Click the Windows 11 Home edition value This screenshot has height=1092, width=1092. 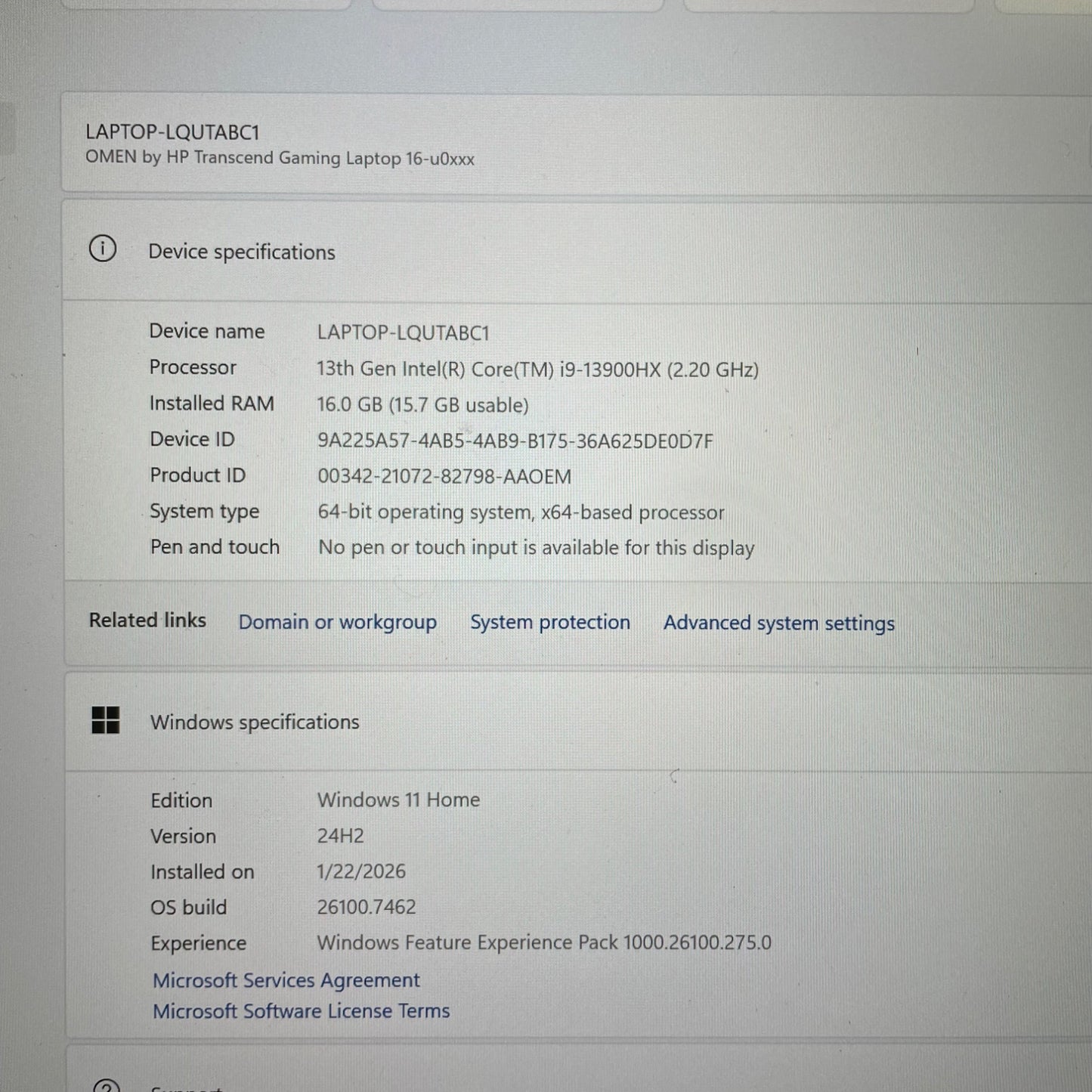[x=398, y=800]
